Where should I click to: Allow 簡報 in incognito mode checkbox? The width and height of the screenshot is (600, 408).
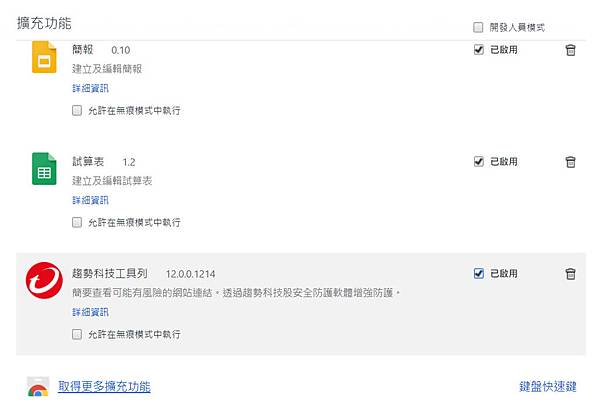click(x=78, y=110)
